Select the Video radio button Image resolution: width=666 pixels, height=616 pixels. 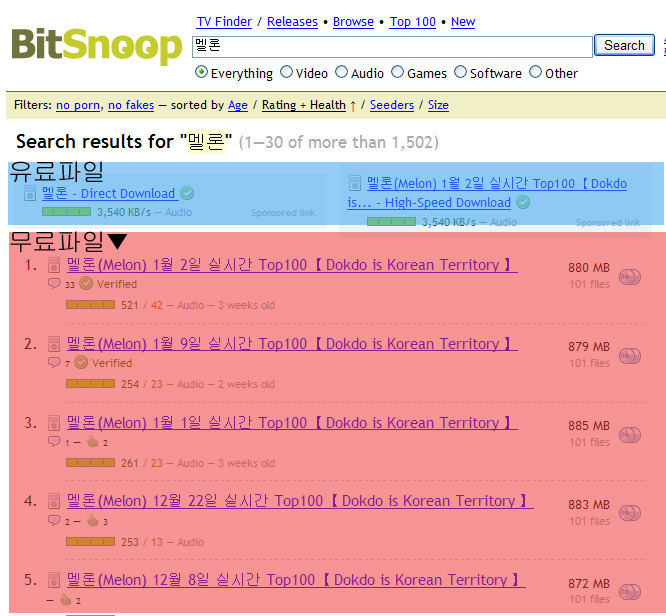click(x=287, y=72)
